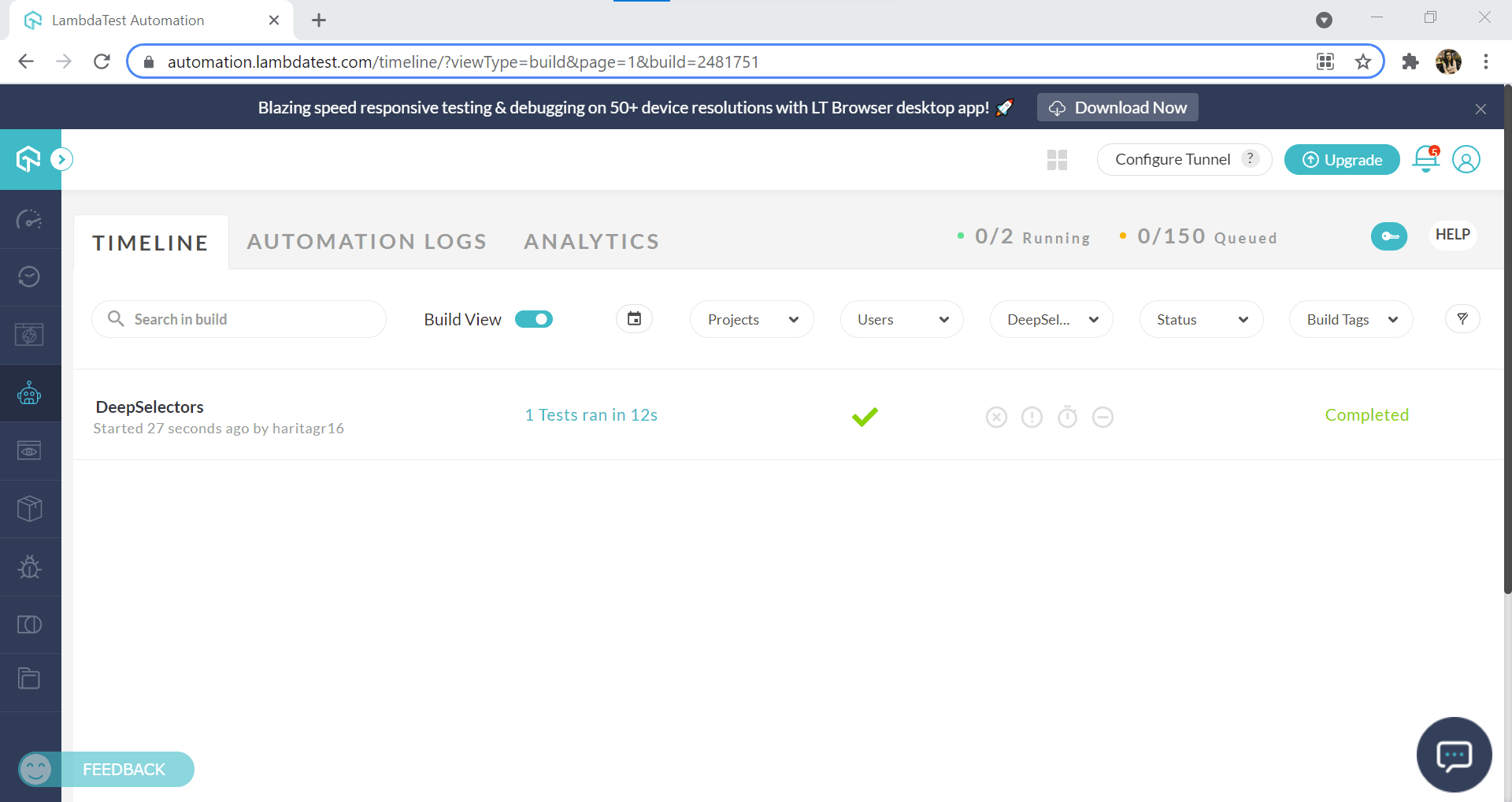Expand the Users dropdown
The height and width of the screenshot is (802, 1512).
[x=902, y=319]
